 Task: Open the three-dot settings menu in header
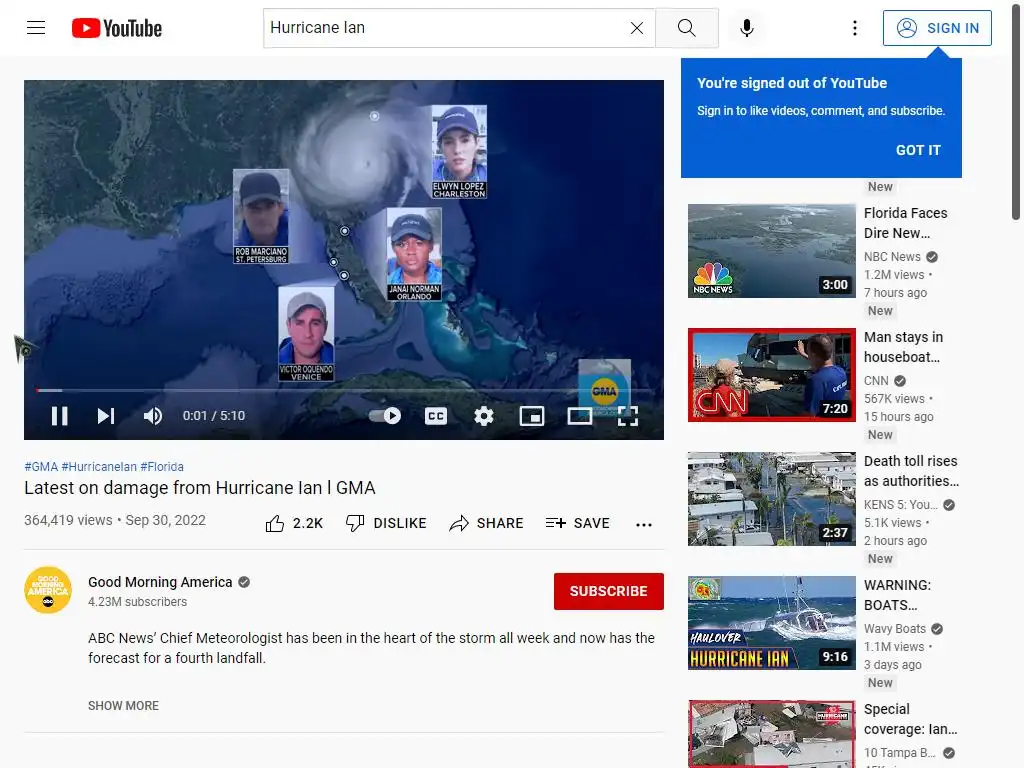point(854,28)
